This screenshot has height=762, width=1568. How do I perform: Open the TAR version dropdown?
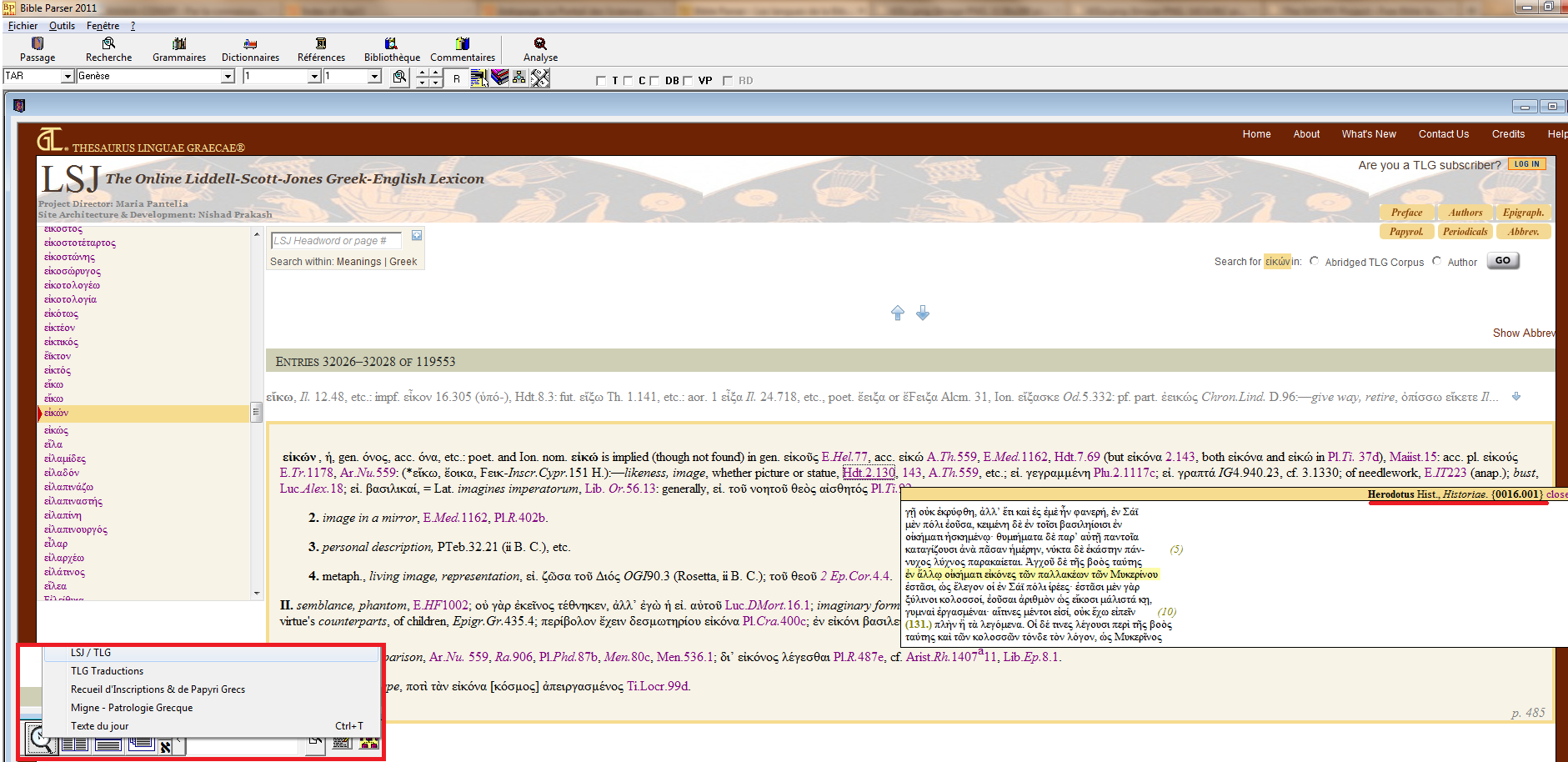(68, 76)
